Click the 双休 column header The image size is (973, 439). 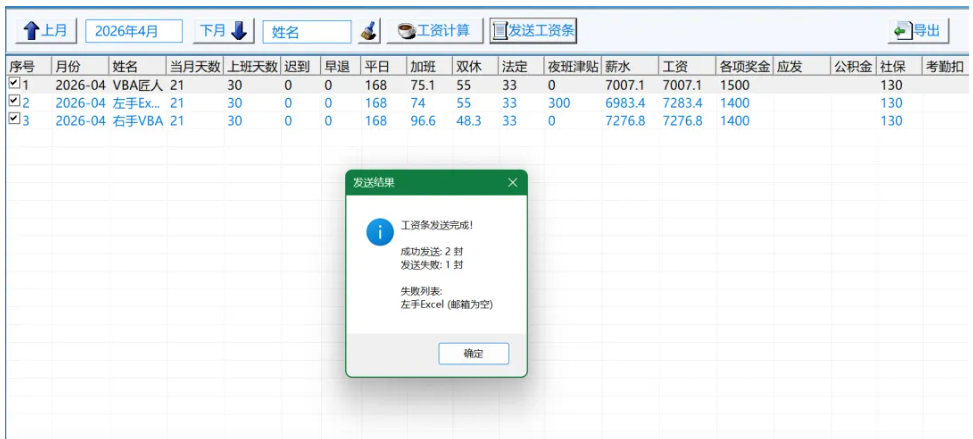[475, 67]
